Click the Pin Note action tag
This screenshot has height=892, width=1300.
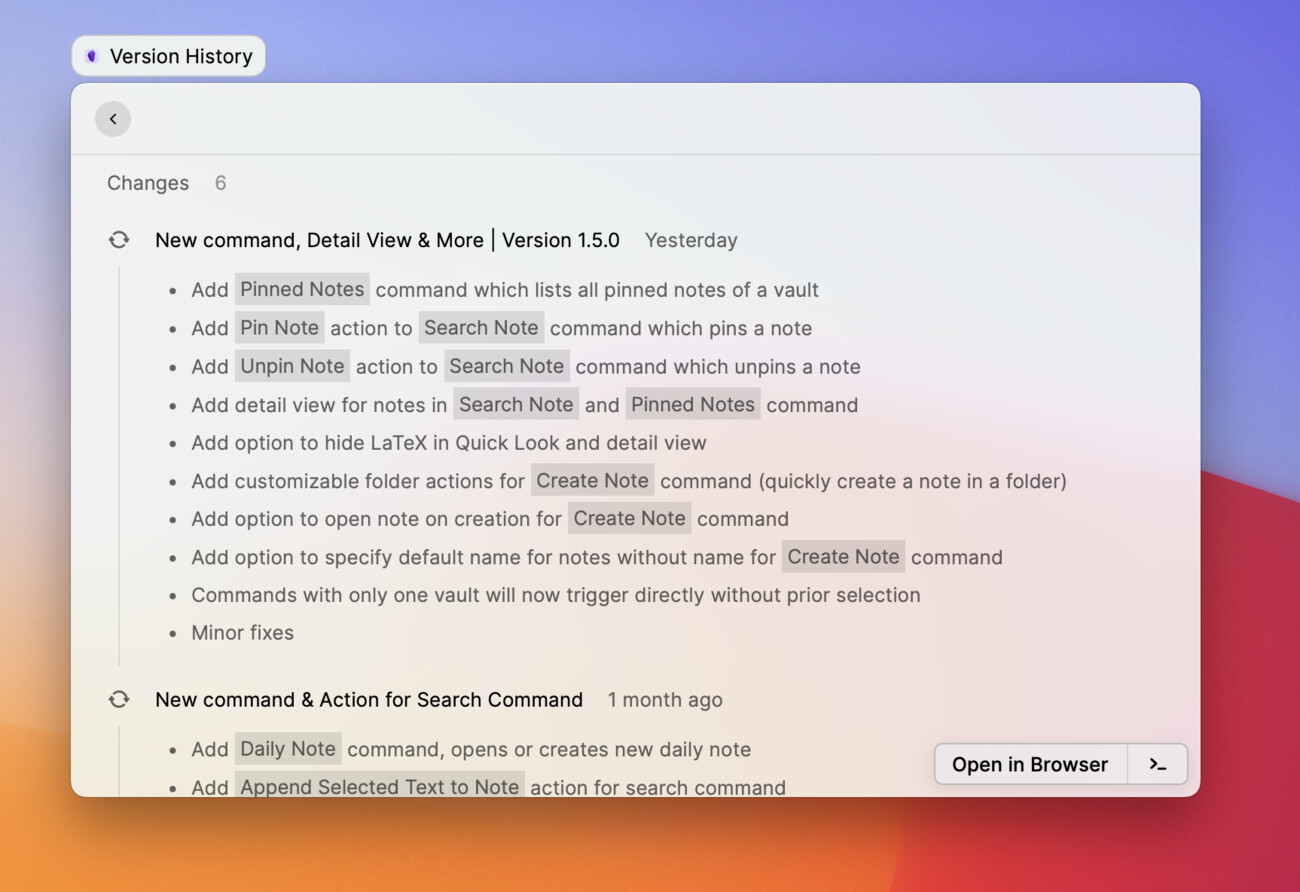point(279,327)
